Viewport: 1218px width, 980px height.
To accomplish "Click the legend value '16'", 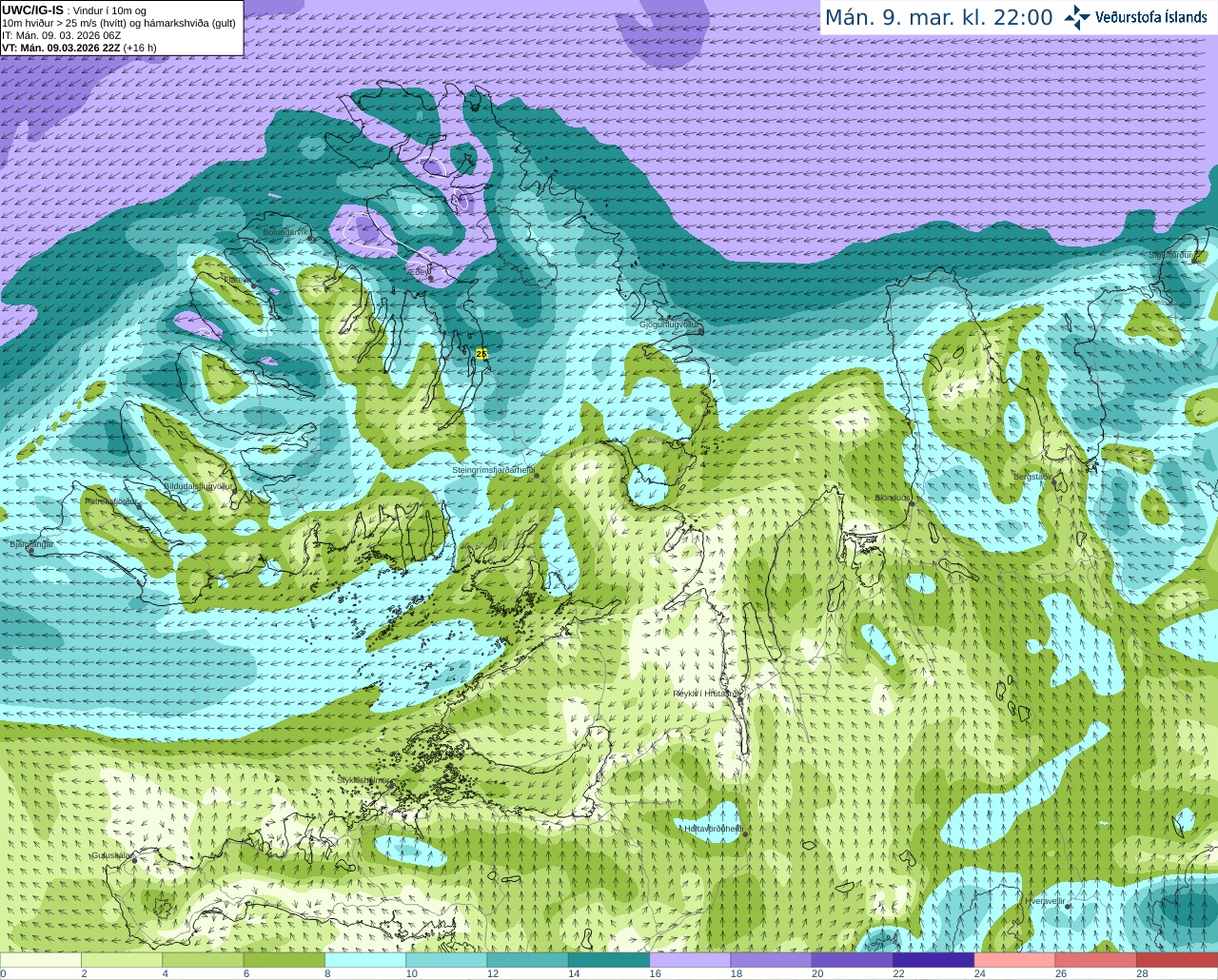I will click(656, 973).
